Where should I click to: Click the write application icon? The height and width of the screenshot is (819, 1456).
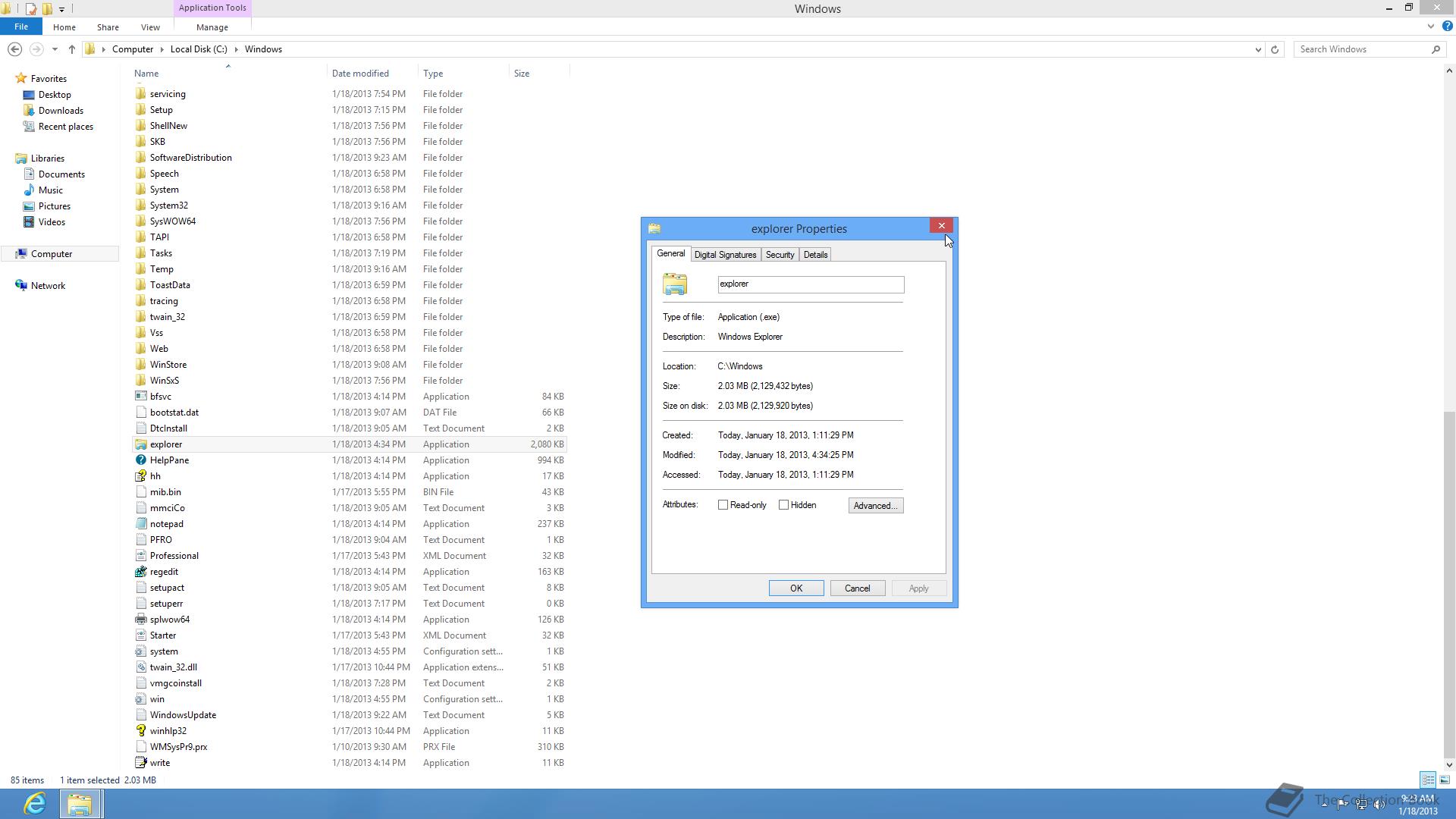[140, 763]
